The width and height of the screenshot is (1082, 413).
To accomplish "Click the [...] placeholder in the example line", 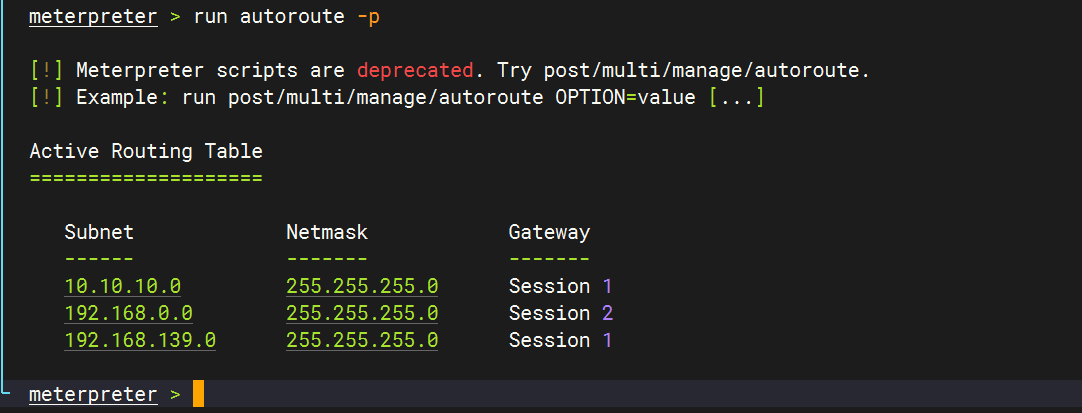I will click(x=736, y=98).
